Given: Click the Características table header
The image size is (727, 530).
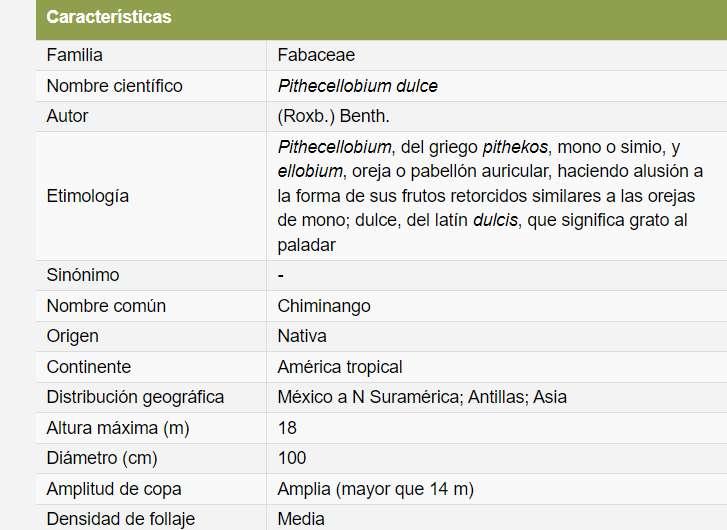Looking at the screenshot, I should click(x=109, y=17).
